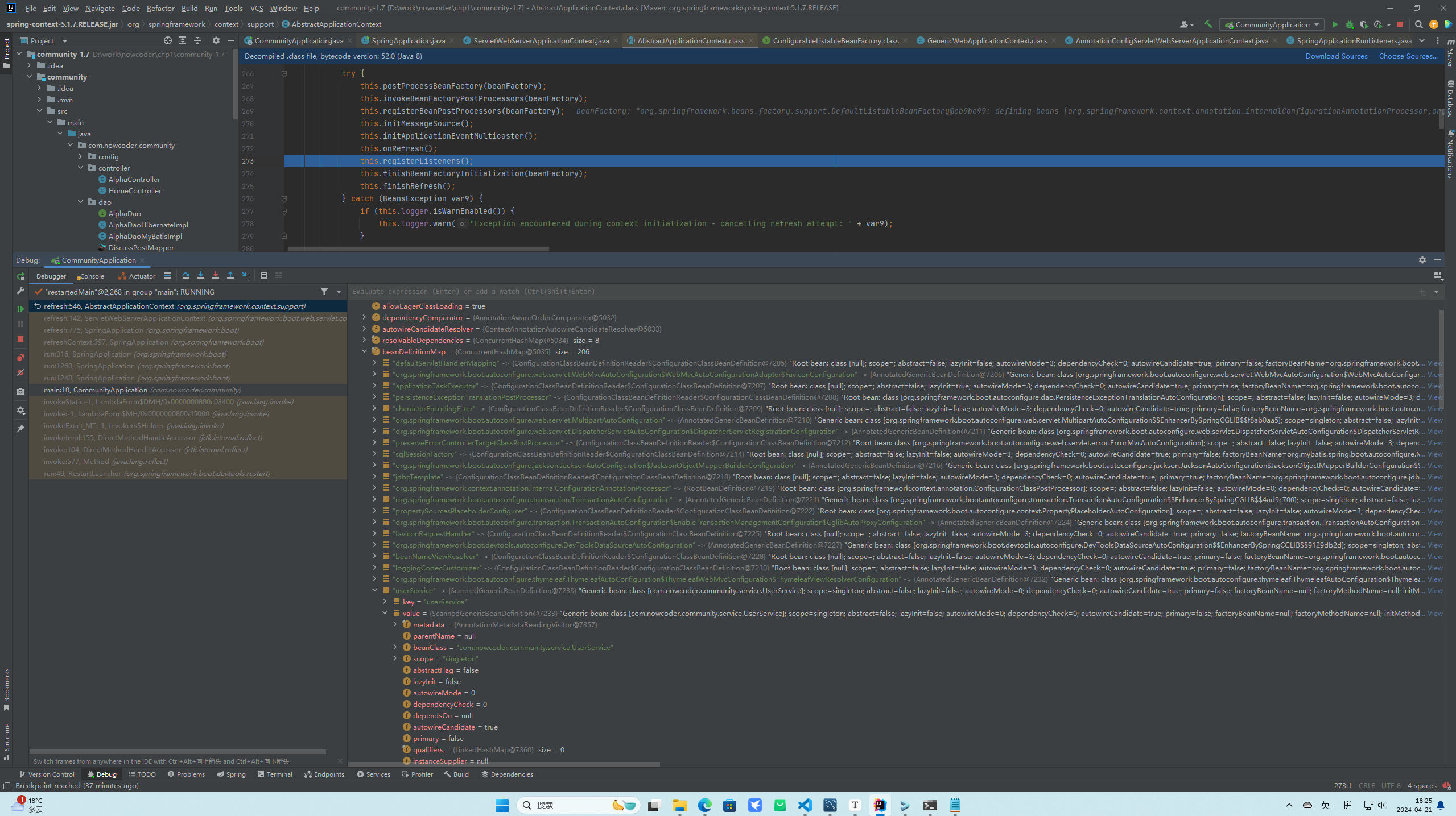Click the Select Opened File target icon
The height and width of the screenshot is (816, 1456).
pyautogui.click(x=168, y=40)
